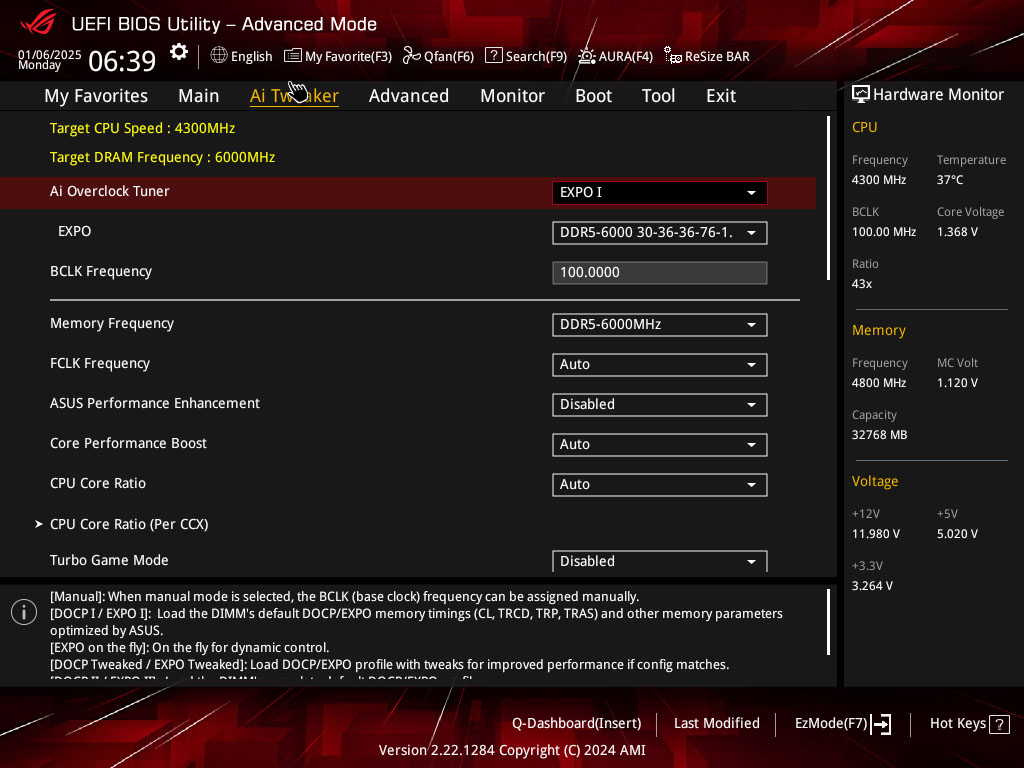Click the Target CPU Speed : 4300MHz text
Image resolution: width=1024 pixels, height=768 pixels.
coord(142,128)
